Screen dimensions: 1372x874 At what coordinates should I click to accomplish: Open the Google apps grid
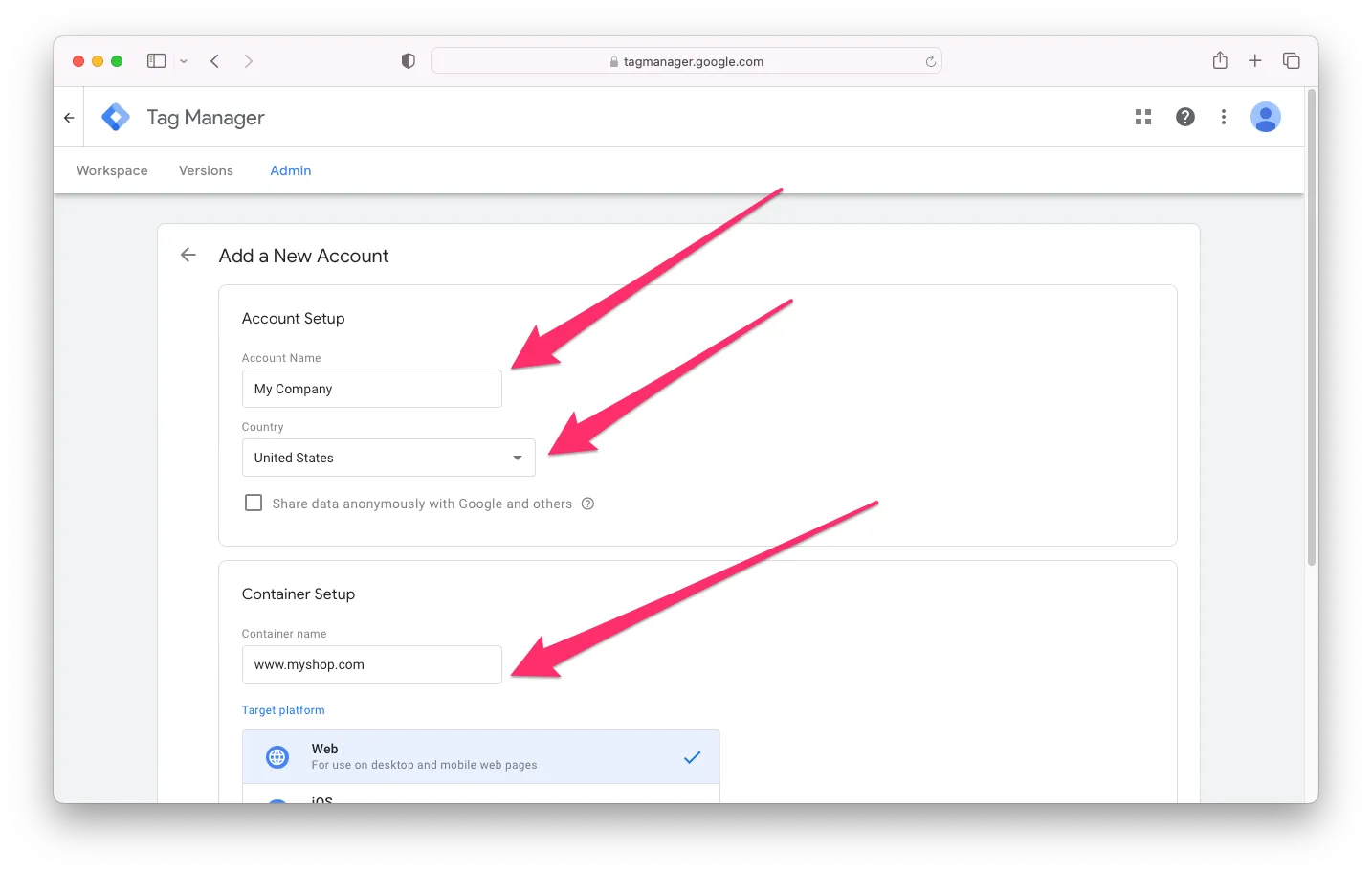click(x=1142, y=117)
